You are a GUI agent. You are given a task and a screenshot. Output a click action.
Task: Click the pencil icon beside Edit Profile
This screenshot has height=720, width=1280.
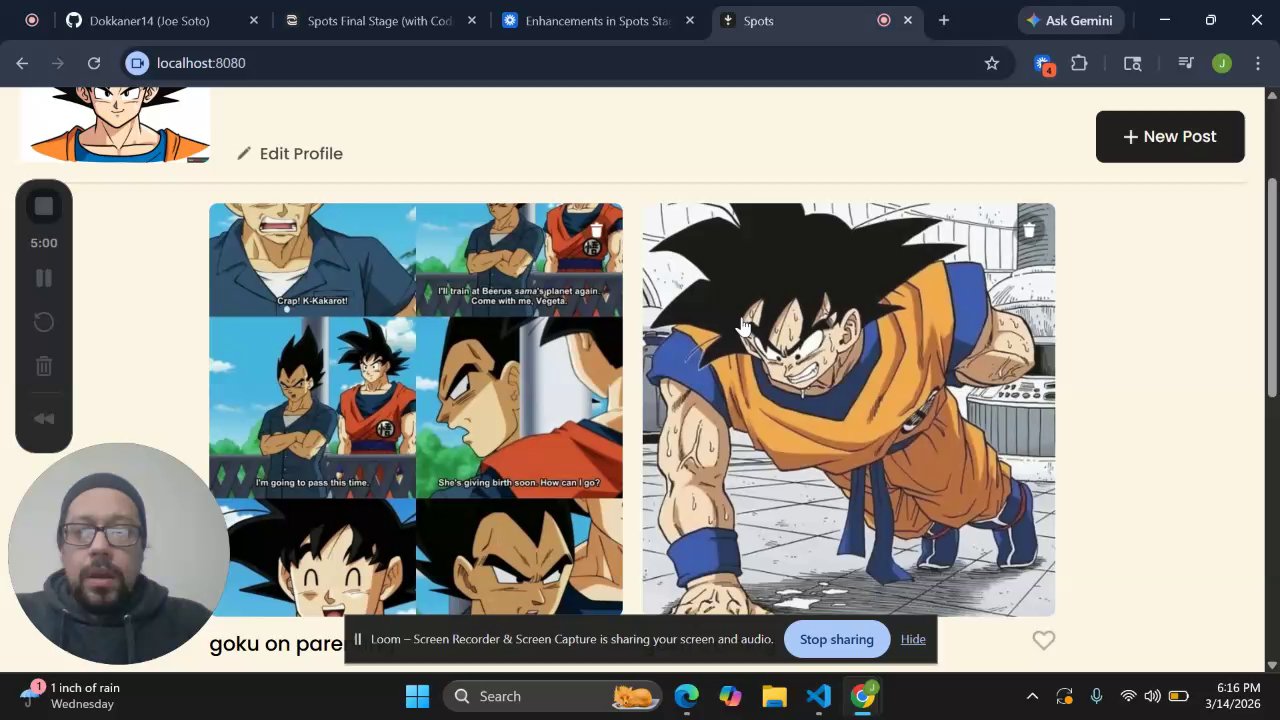244,153
